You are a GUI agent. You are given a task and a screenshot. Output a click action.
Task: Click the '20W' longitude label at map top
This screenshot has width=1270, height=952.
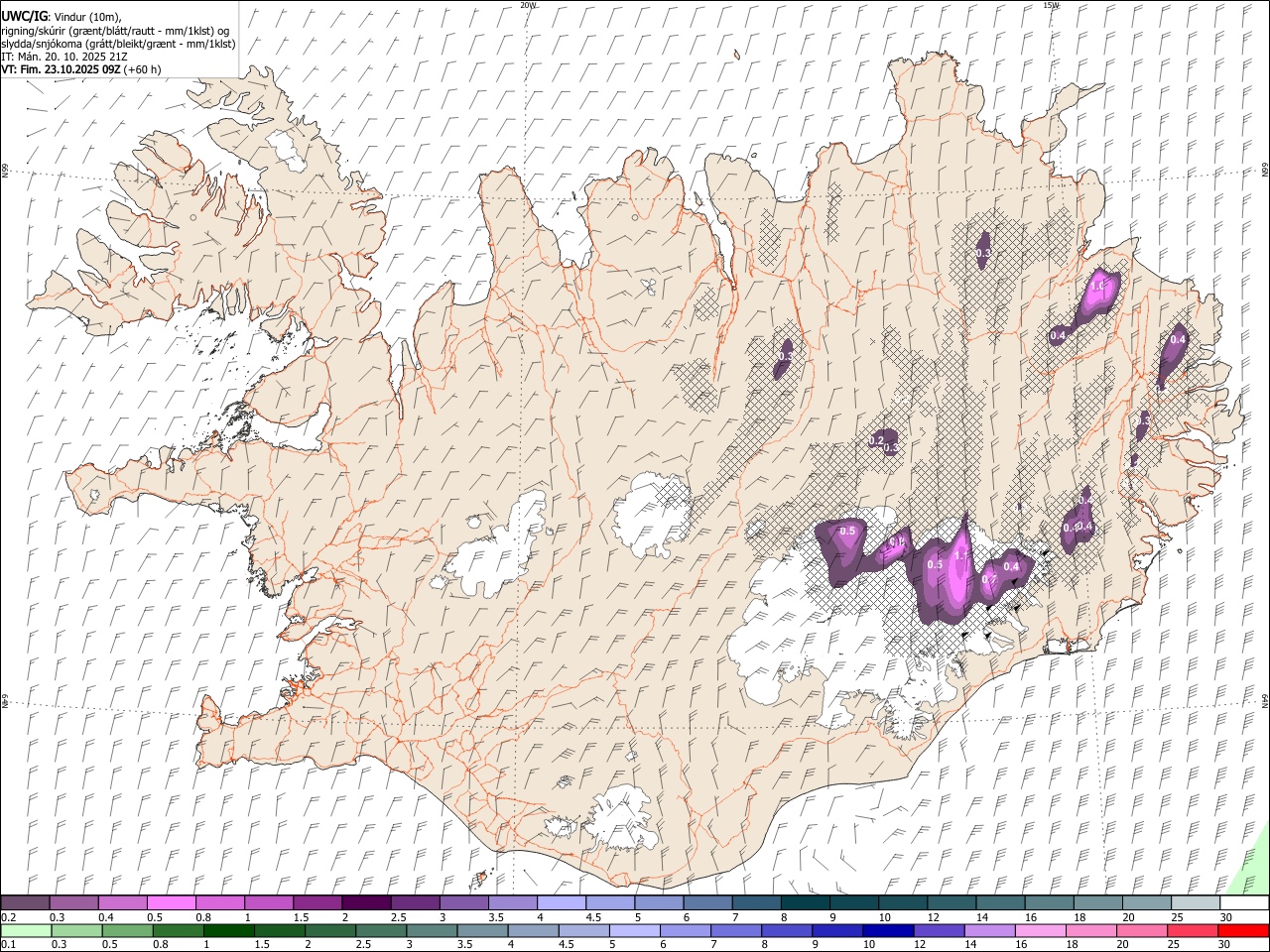click(528, 5)
